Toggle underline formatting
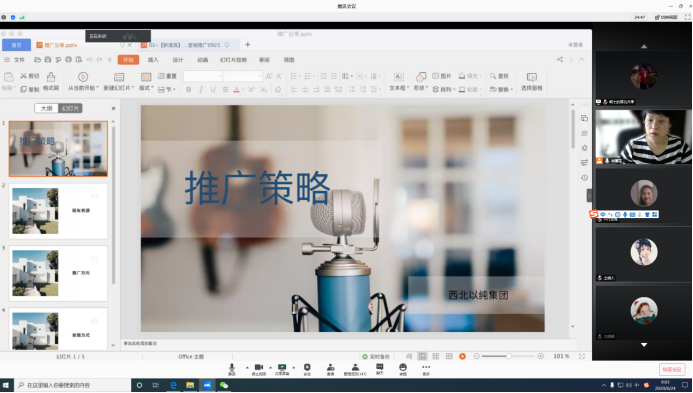 pyautogui.click(x=213, y=90)
